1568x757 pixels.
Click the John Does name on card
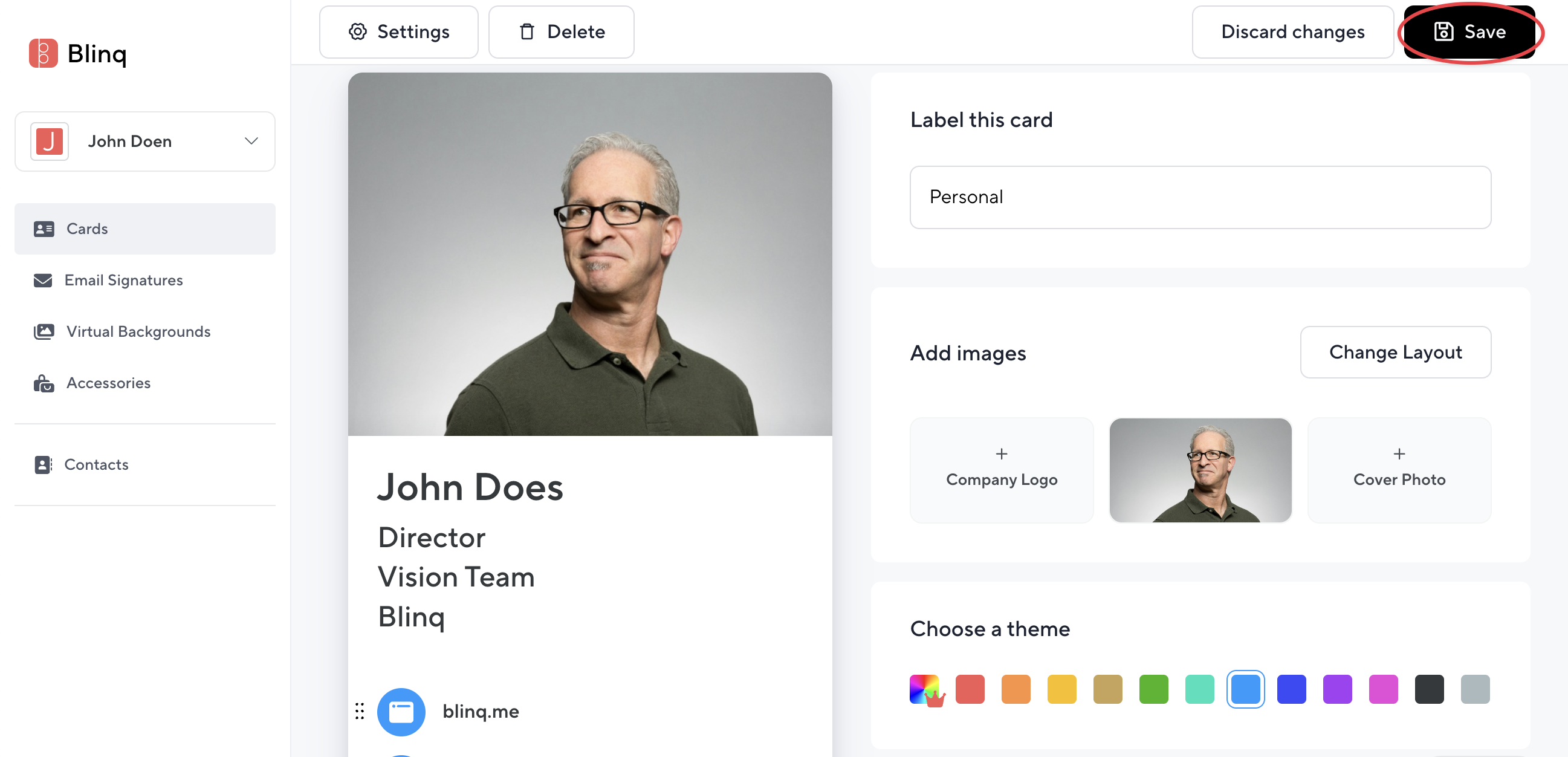coord(470,487)
